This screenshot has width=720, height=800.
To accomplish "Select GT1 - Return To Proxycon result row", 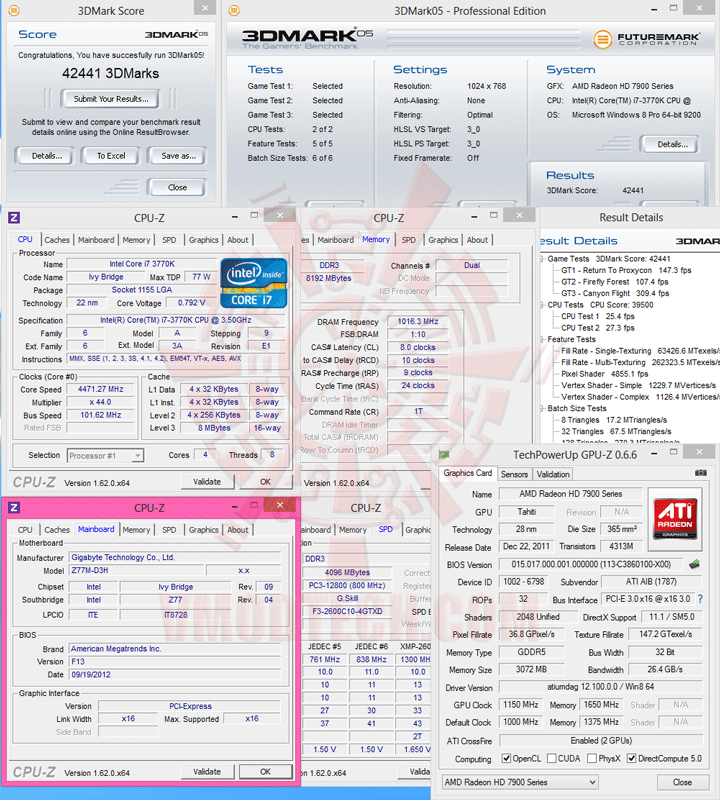I will [x=626, y=270].
